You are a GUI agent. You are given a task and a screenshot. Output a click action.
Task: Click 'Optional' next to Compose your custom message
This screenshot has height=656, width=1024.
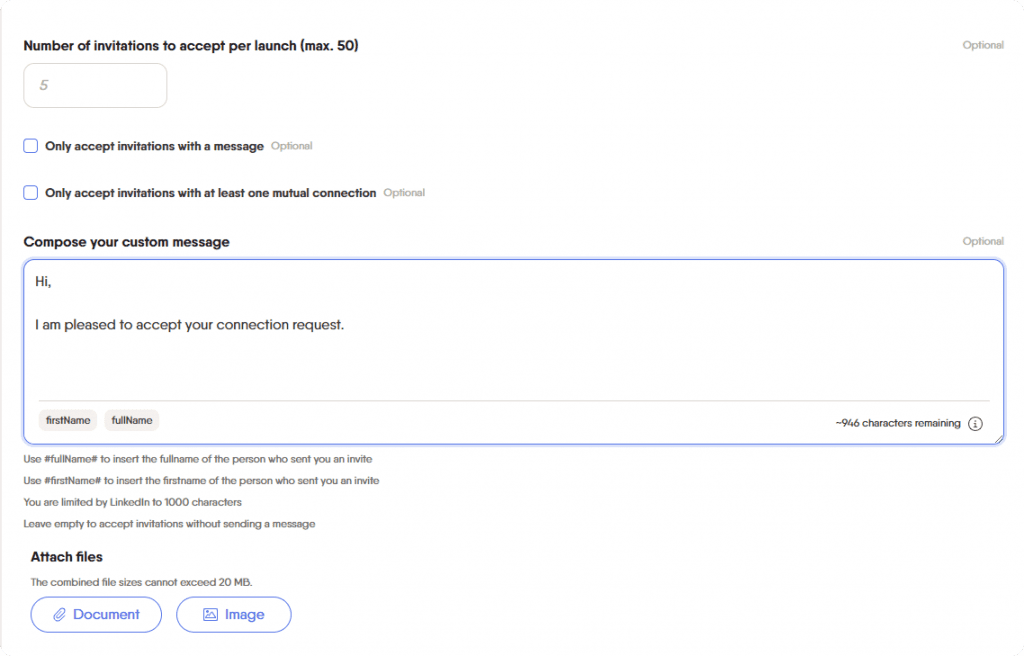click(x=983, y=241)
